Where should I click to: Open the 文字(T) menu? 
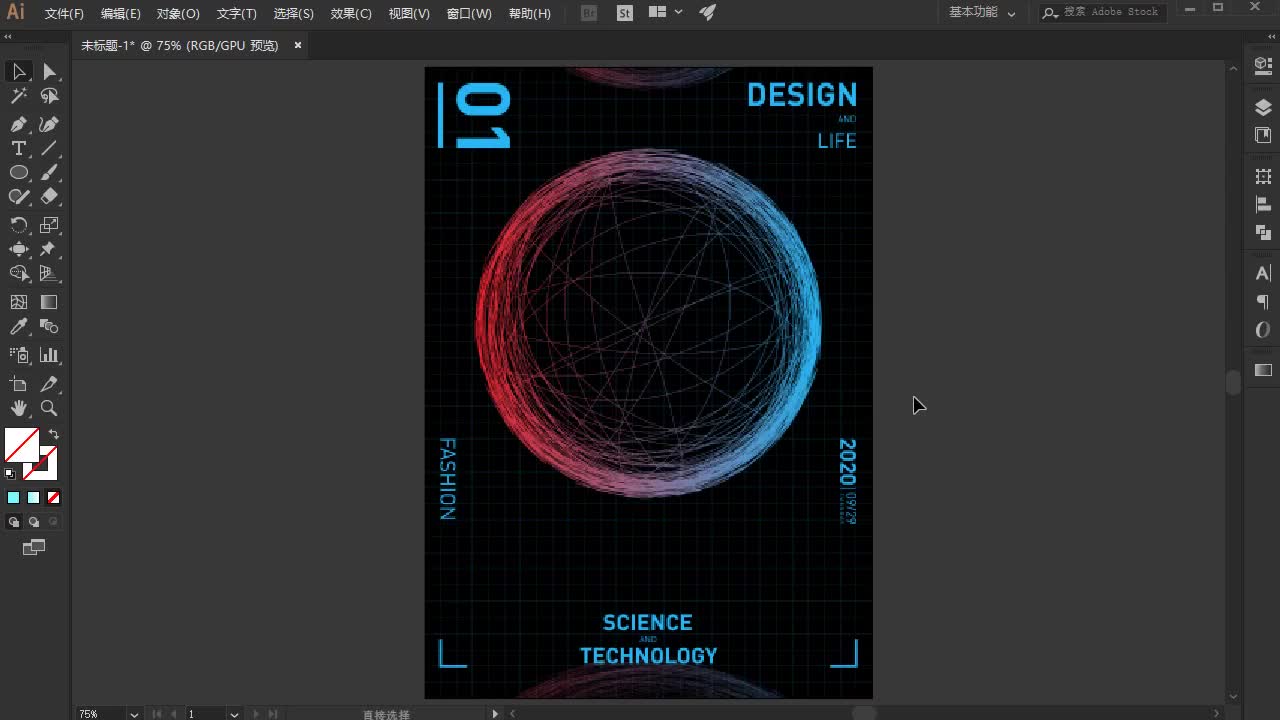236,13
